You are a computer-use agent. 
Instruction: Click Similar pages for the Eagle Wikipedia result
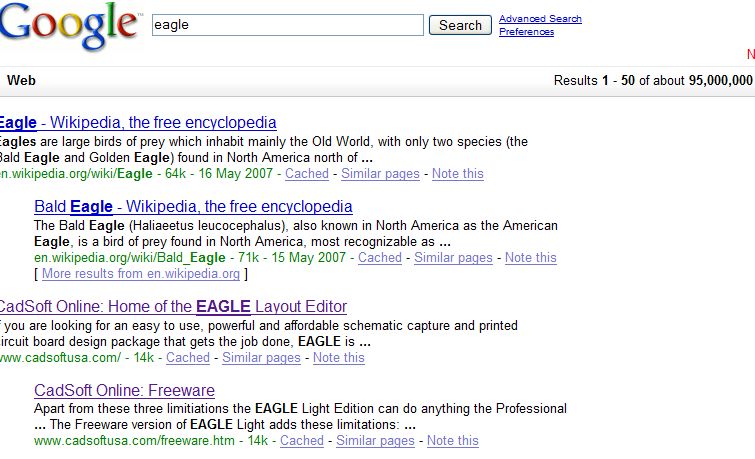pyautogui.click(x=380, y=174)
